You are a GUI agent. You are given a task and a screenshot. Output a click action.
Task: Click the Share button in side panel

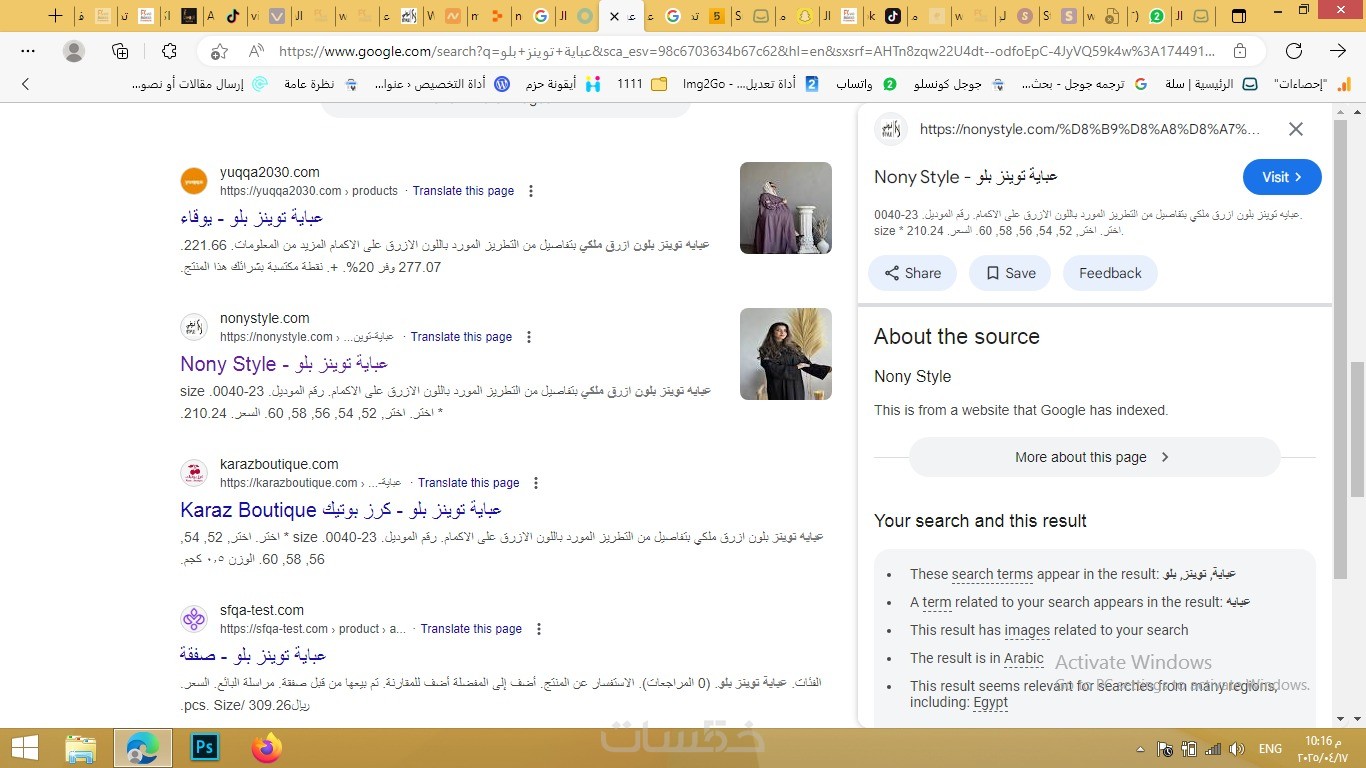pos(912,273)
